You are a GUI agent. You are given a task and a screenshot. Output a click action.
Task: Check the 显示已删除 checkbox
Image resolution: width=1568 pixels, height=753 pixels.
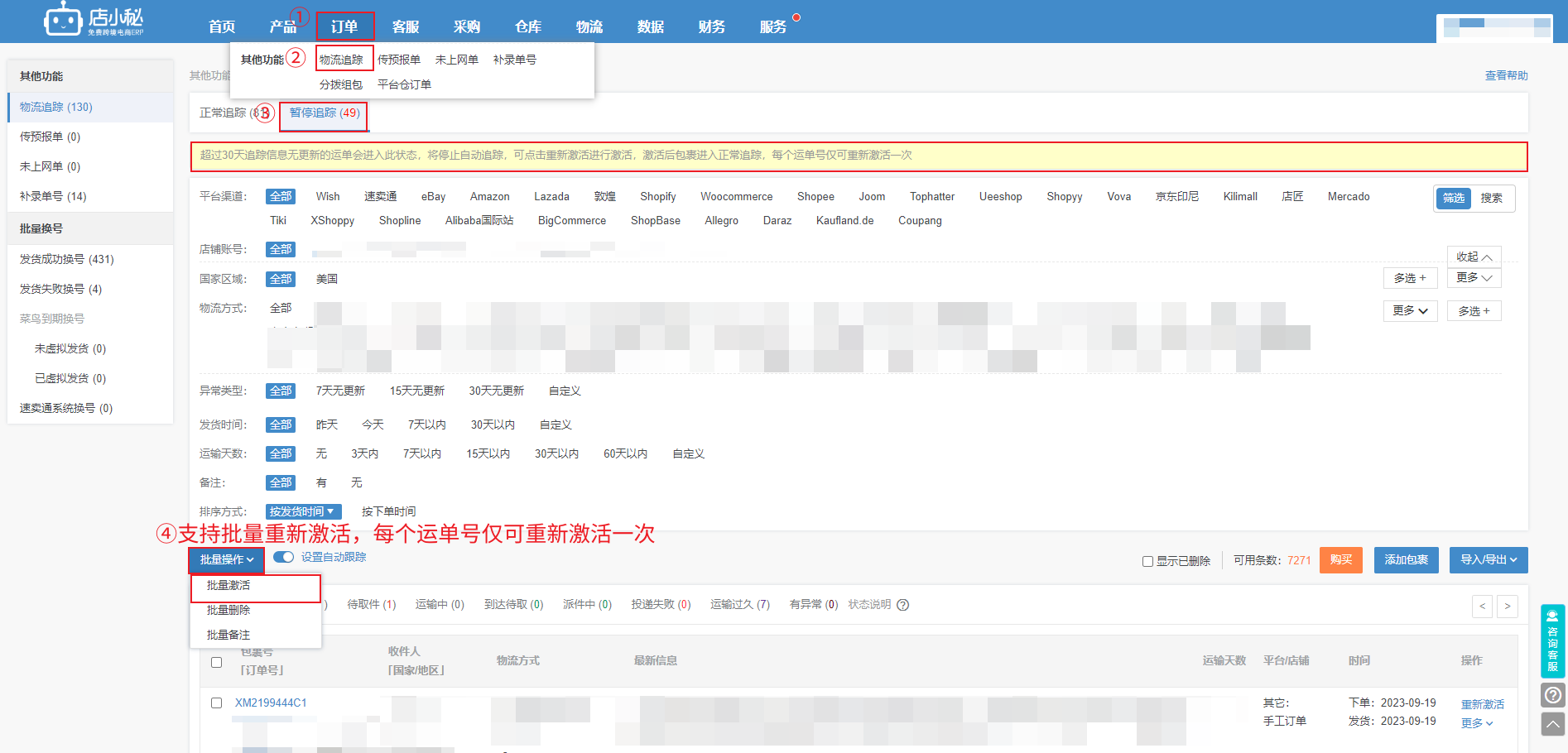(1147, 561)
